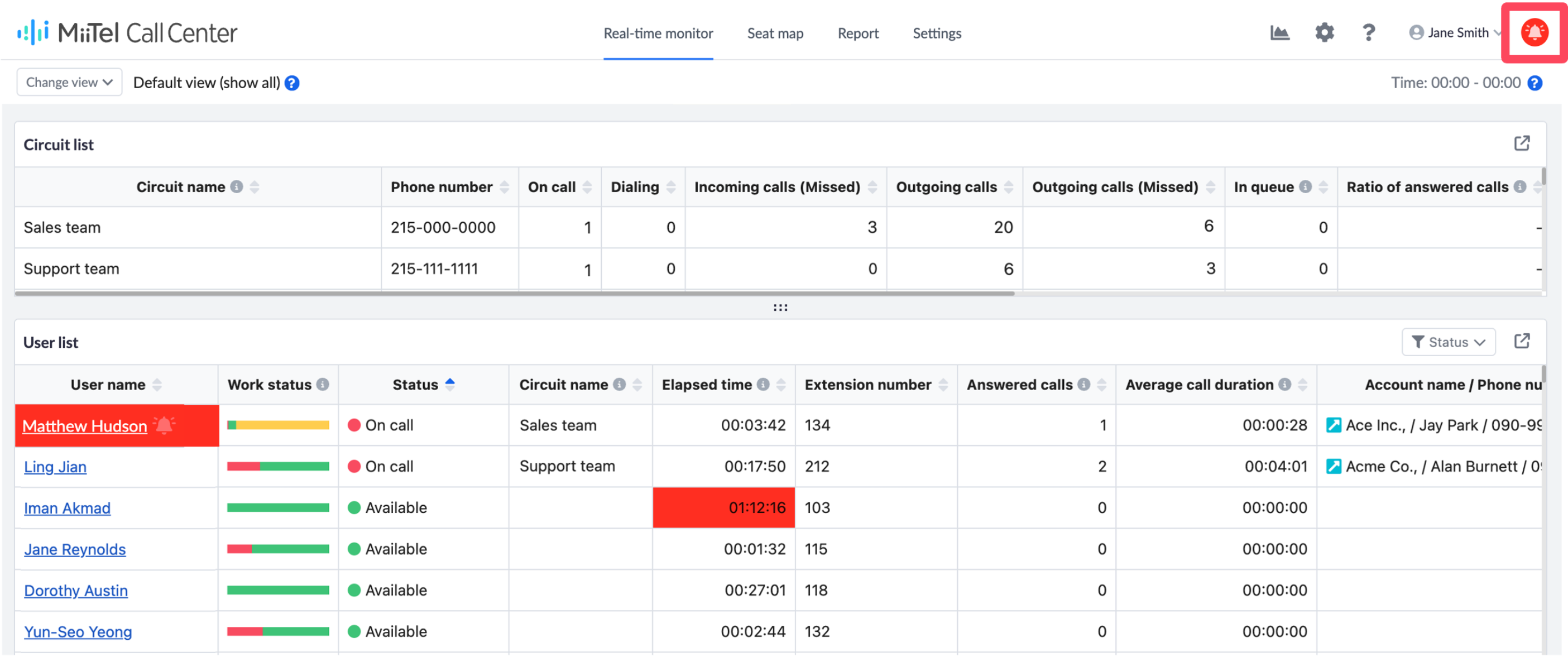Viewport: 1568px width, 657px height.
Task: Open the help question mark icon
Action: point(1368,33)
